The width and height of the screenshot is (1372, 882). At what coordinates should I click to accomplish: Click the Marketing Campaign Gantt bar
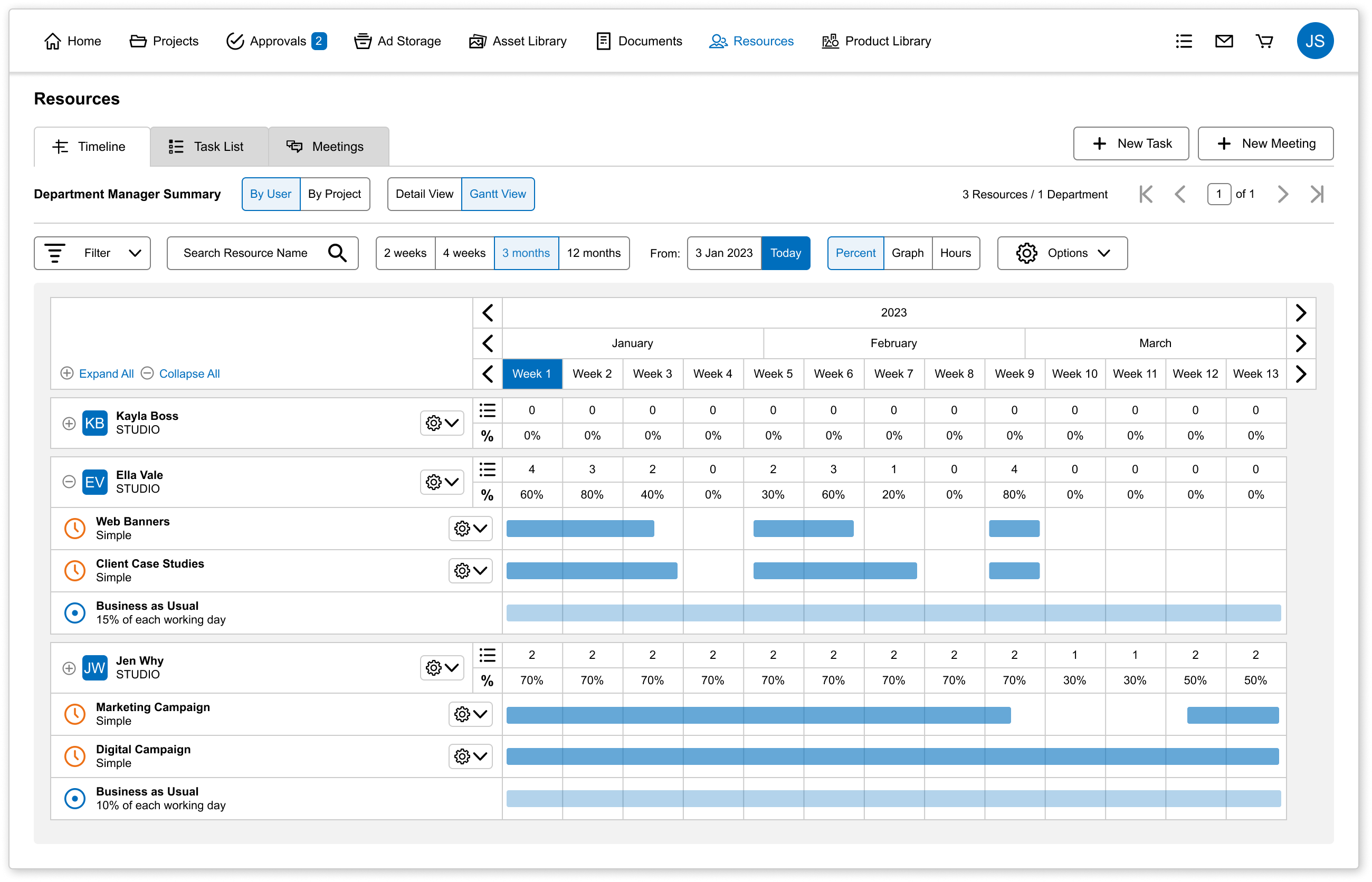coord(758,715)
